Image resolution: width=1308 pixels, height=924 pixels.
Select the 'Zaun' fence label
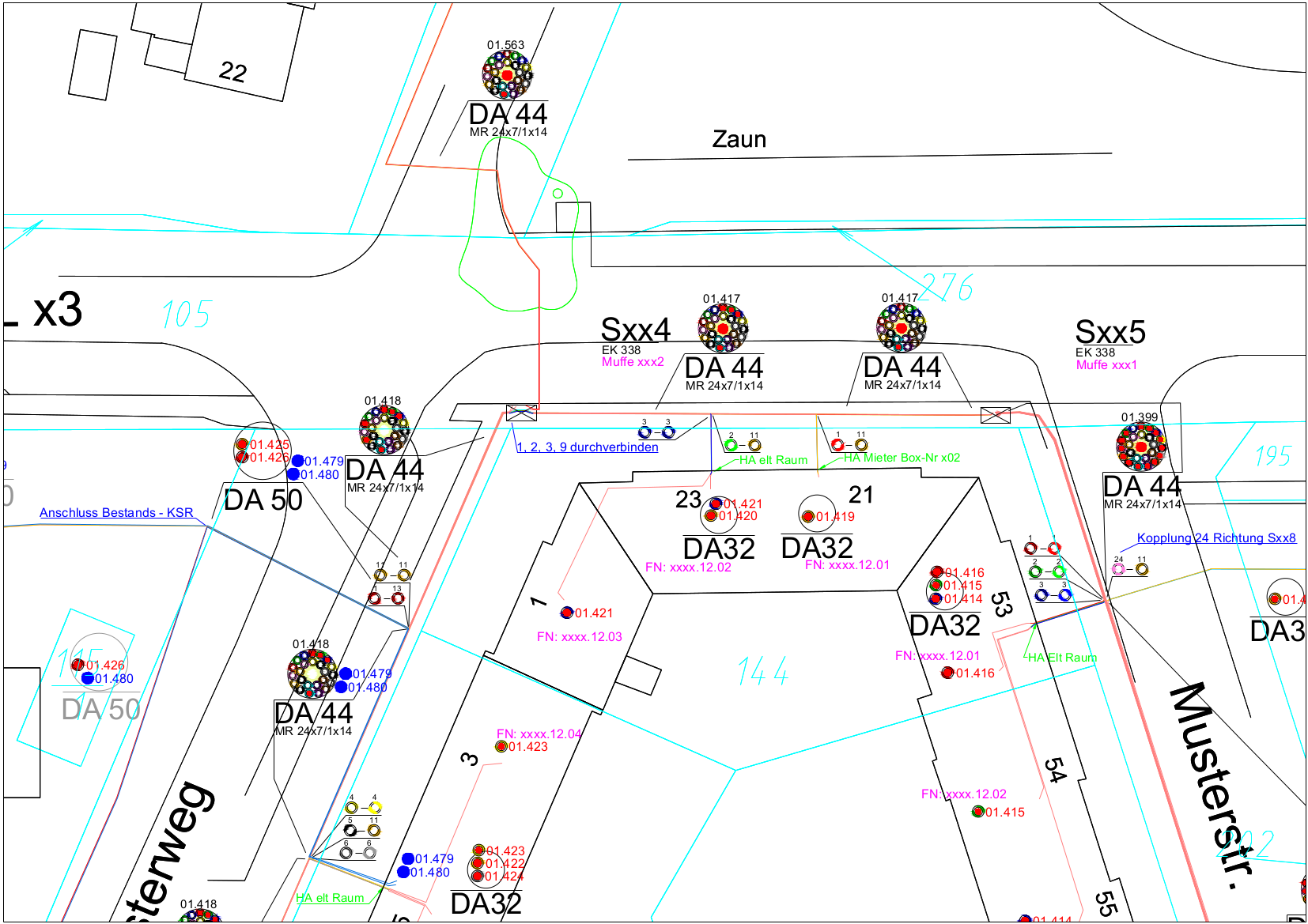pos(739,140)
